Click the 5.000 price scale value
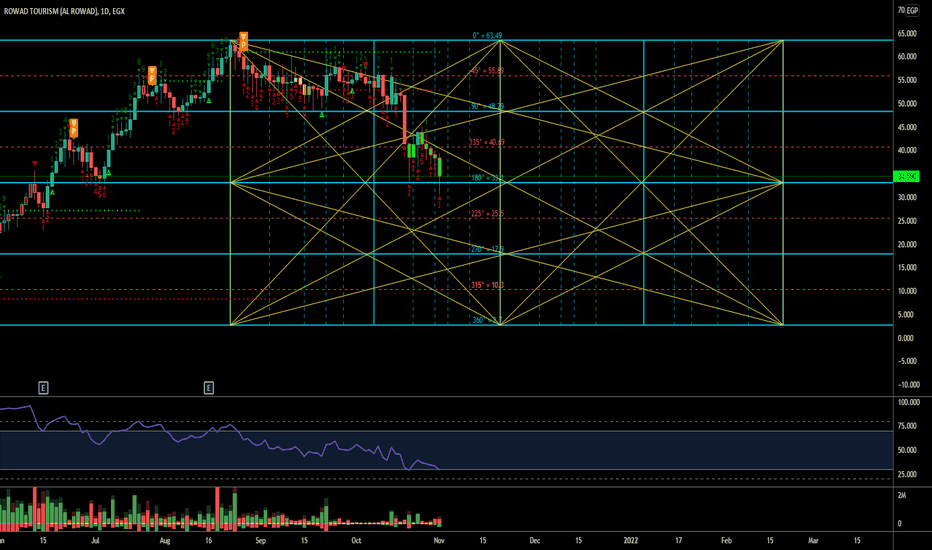Screen dimensions: 932x550 click(x=906, y=315)
